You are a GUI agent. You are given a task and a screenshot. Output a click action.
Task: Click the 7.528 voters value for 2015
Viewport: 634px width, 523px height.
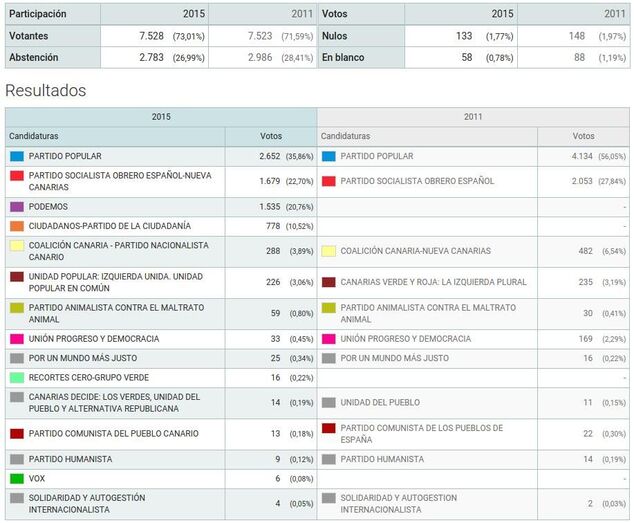(152, 36)
